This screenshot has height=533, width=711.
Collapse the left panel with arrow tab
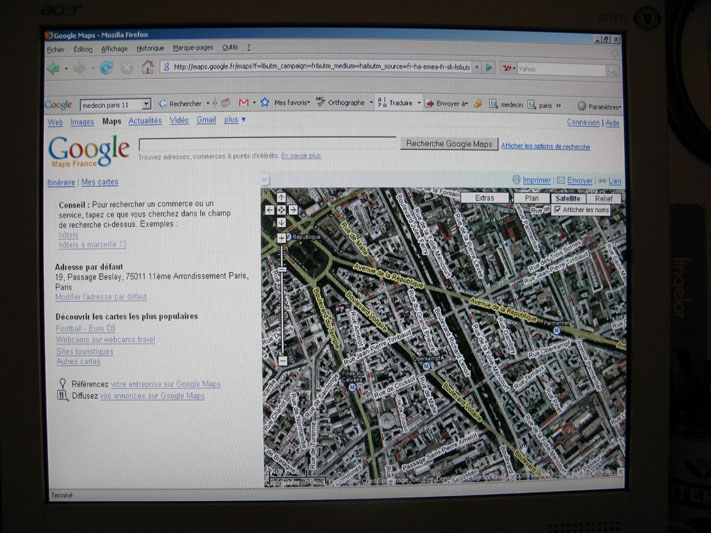click(x=265, y=180)
